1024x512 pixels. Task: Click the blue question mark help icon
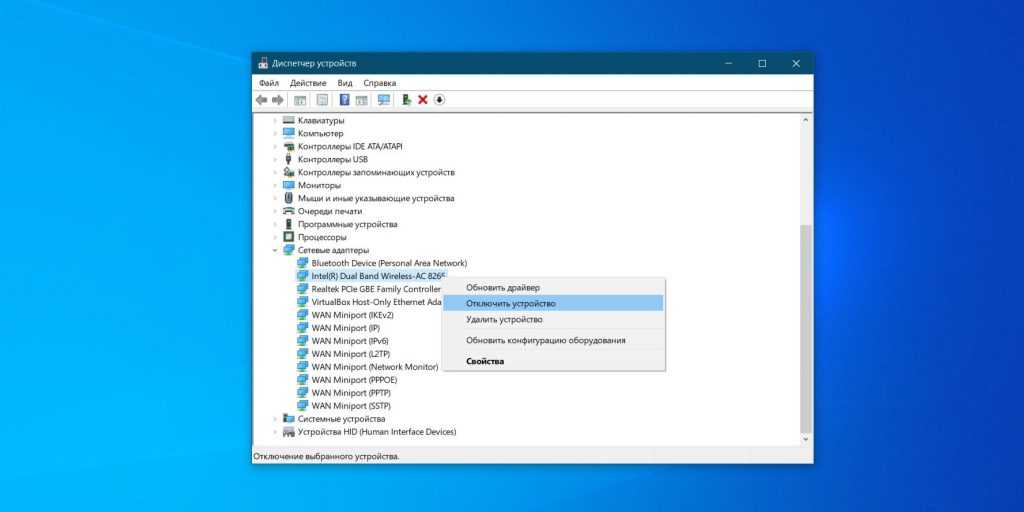(344, 100)
